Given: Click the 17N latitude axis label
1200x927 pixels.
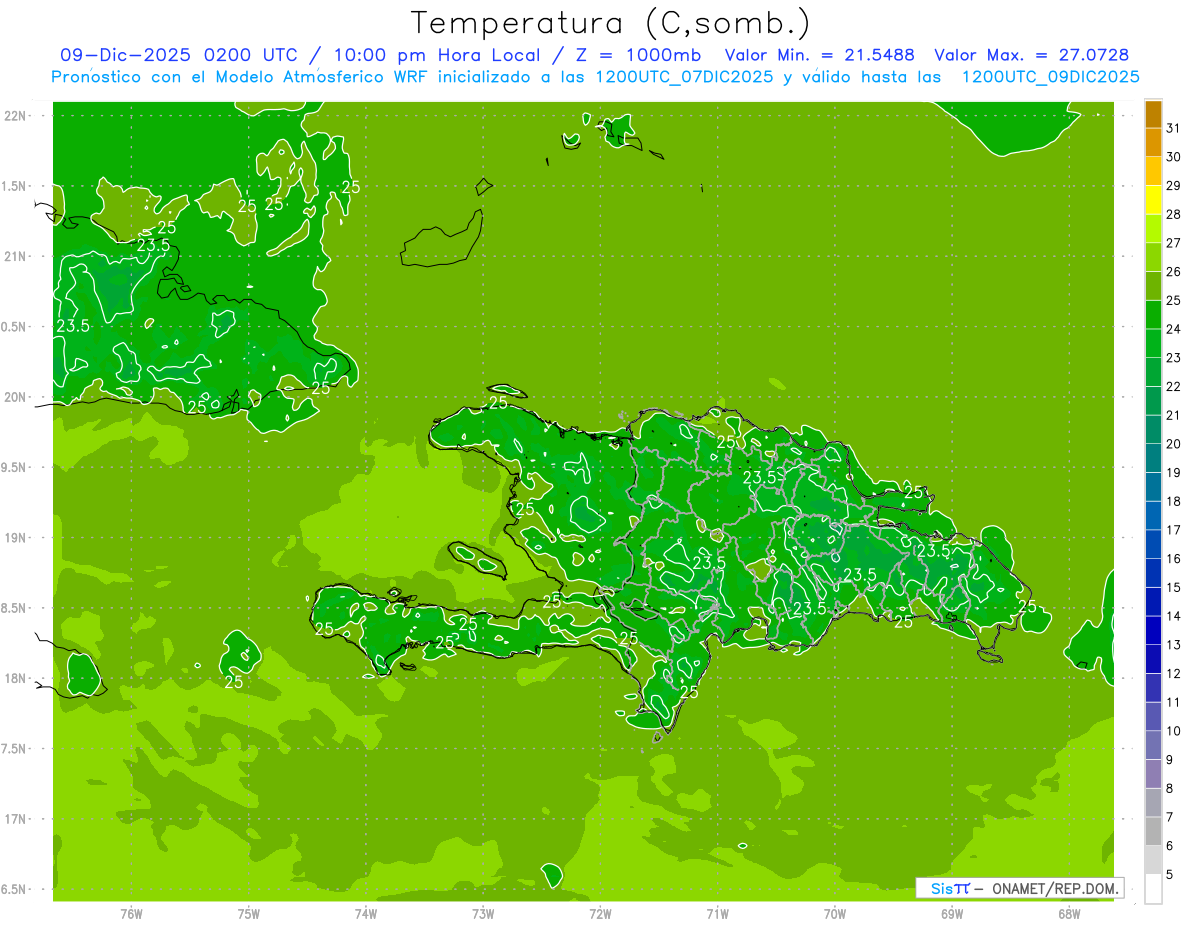Looking at the screenshot, I should pyautogui.click(x=17, y=819).
